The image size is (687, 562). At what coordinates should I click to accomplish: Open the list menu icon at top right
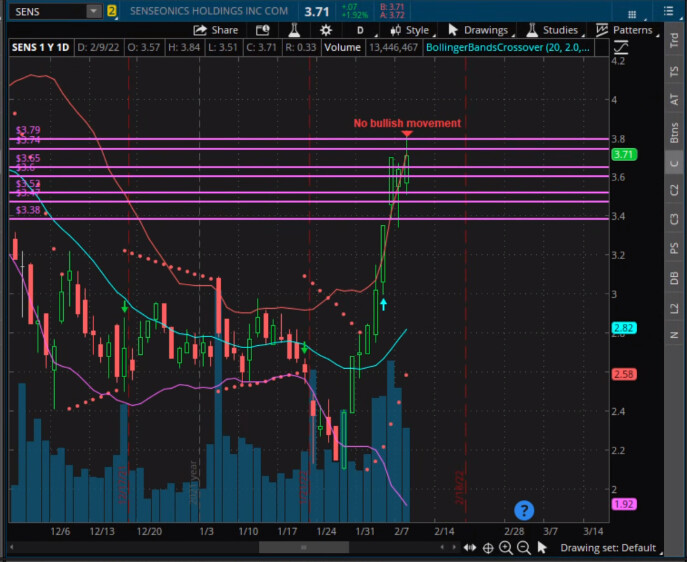tap(668, 11)
